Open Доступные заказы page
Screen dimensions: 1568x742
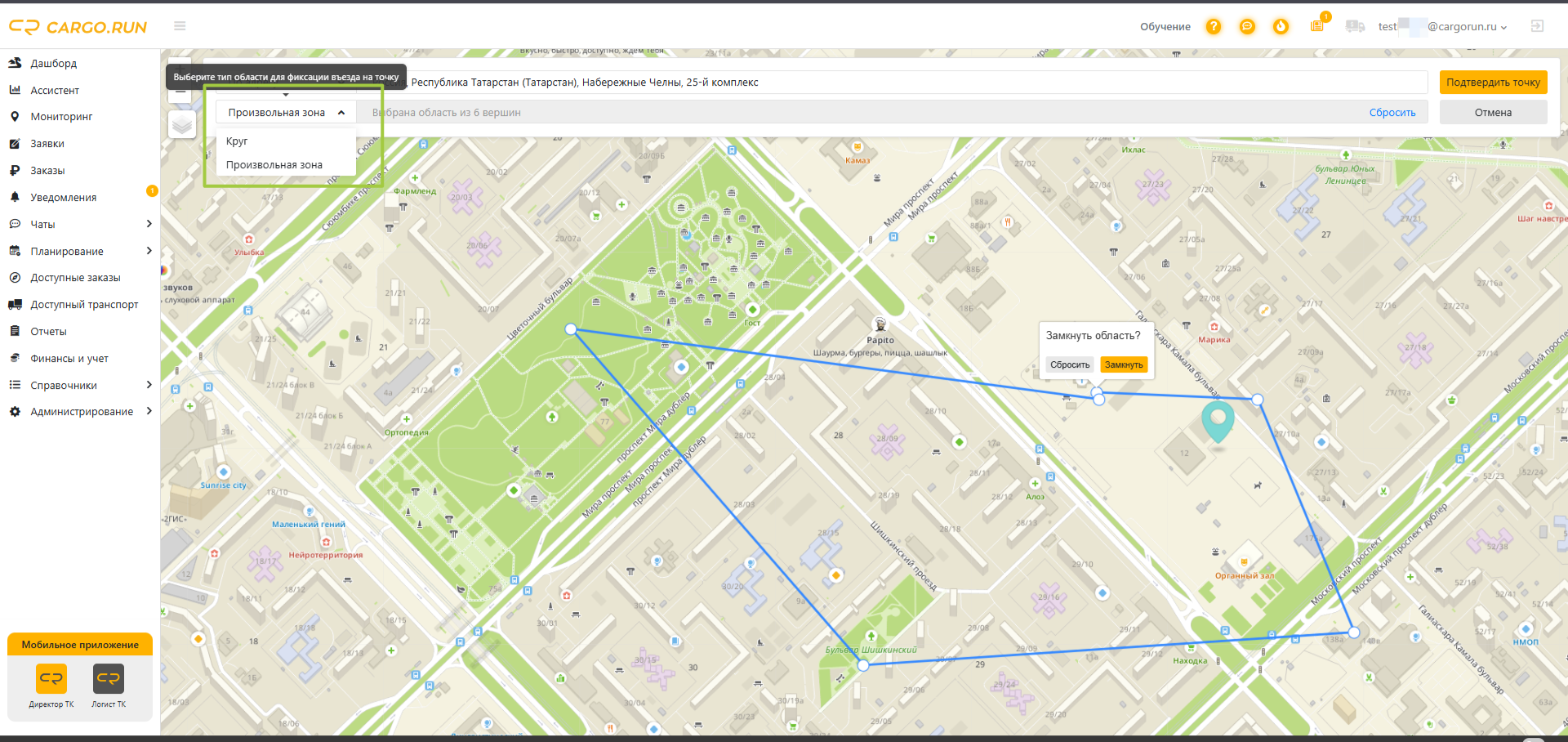click(x=75, y=278)
